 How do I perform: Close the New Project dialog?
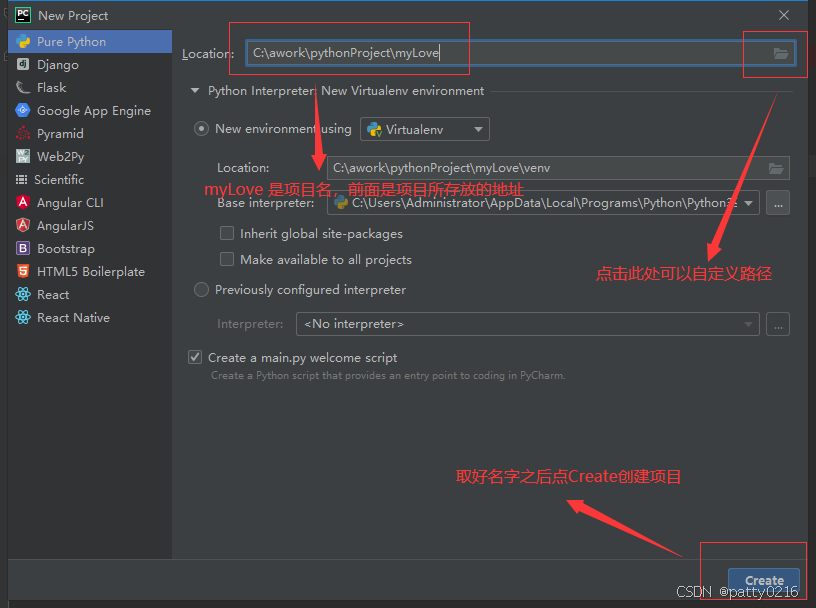point(784,15)
